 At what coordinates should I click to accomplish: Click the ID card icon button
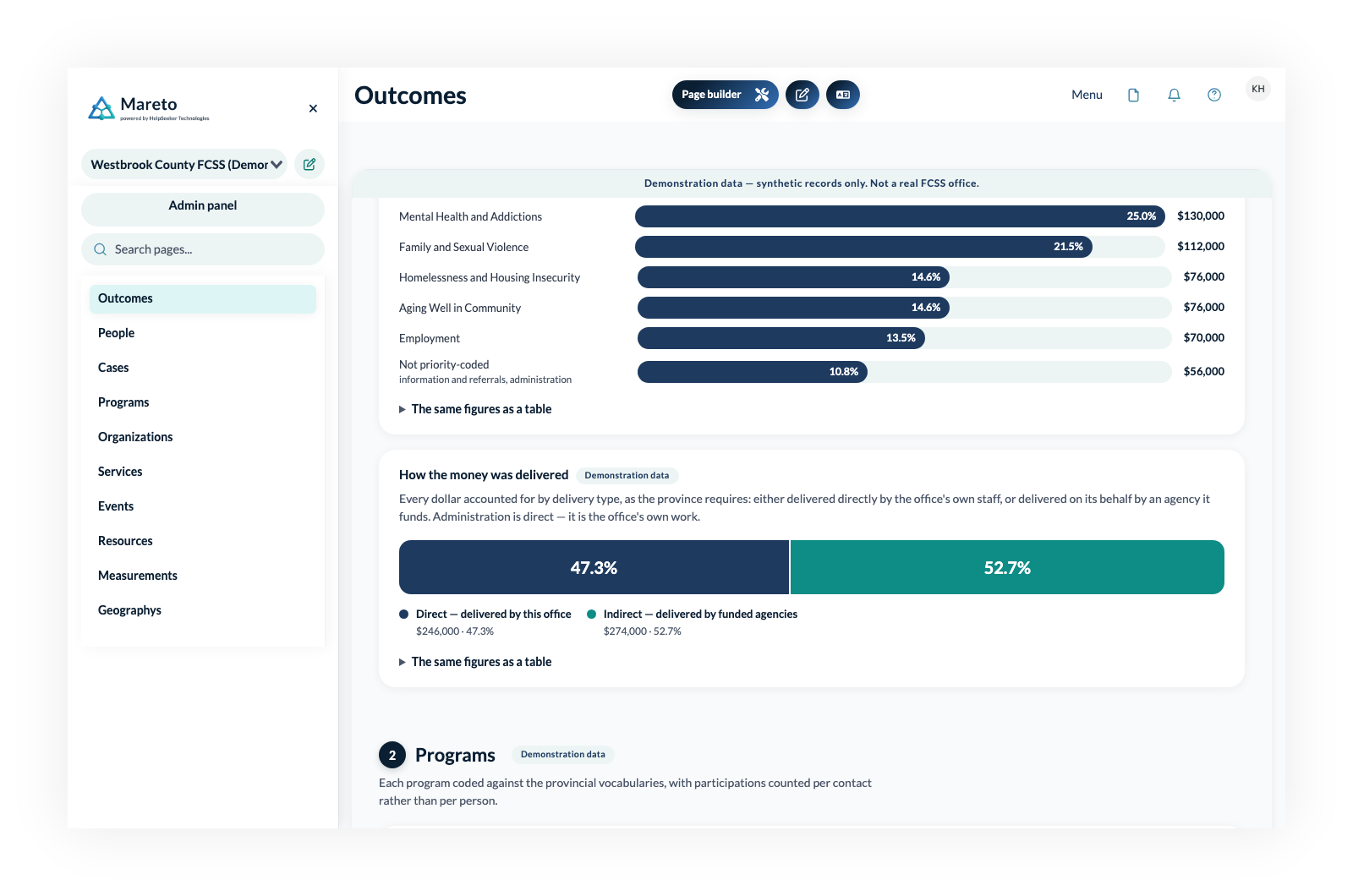(x=843, y=95)
